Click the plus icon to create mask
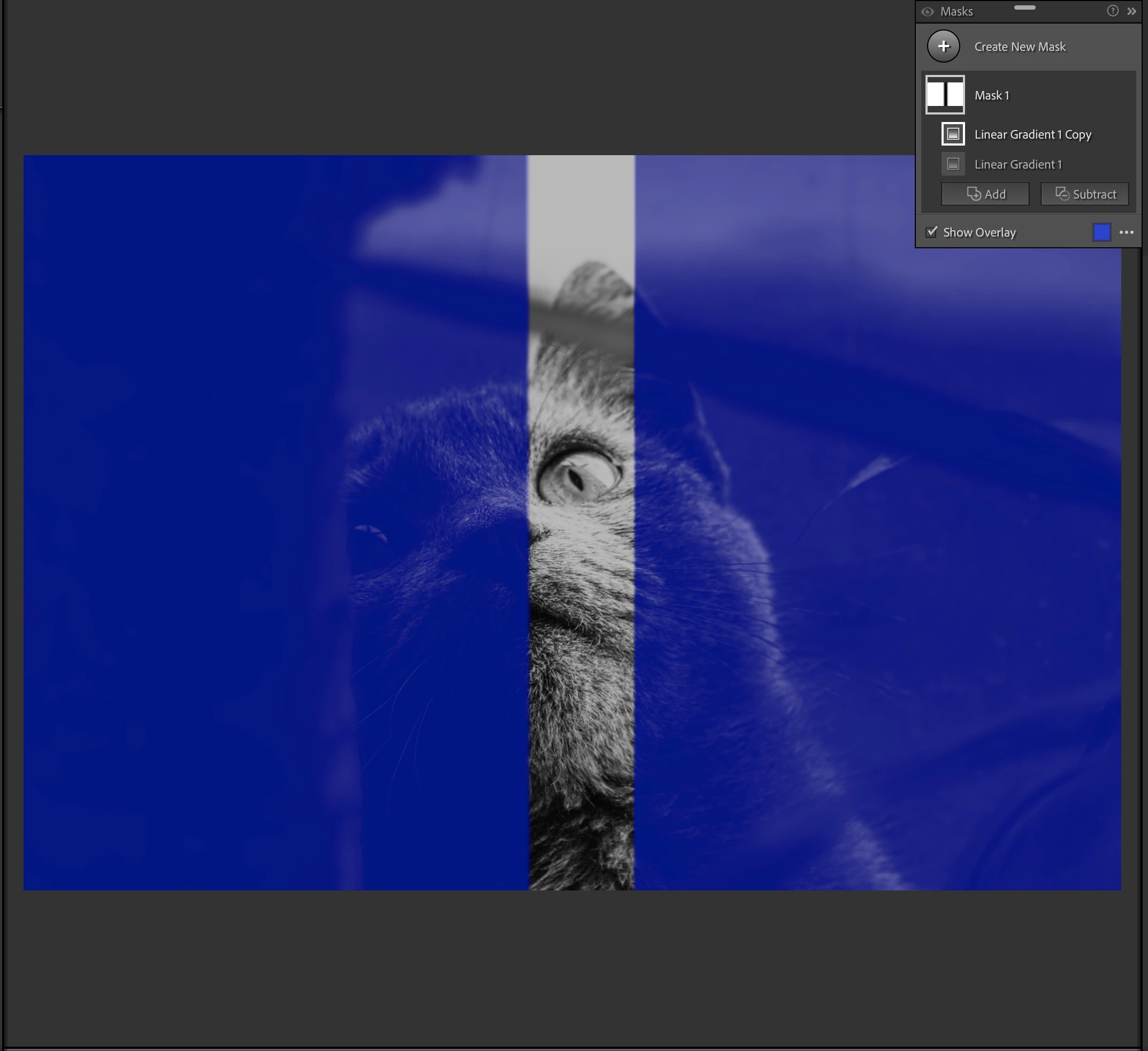 click(943, 46)
